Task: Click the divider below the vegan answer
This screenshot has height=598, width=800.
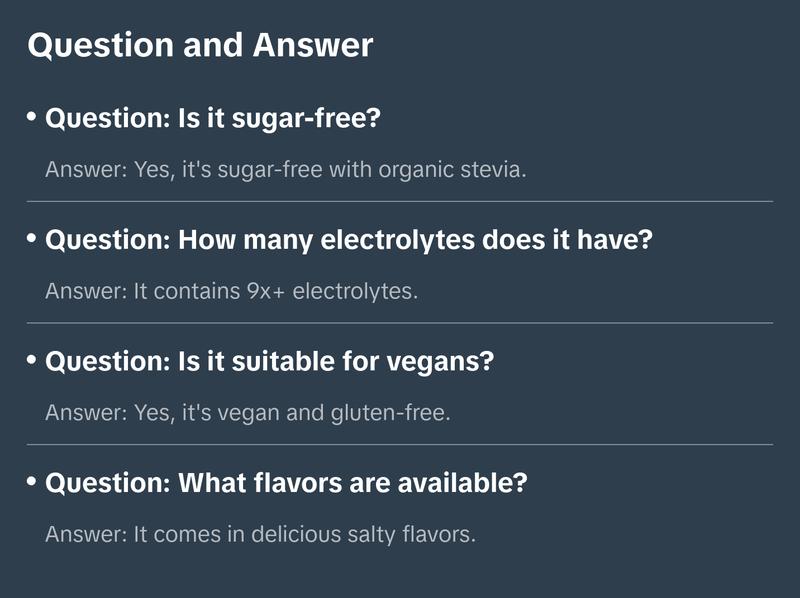Action: (x=400, y=444)
